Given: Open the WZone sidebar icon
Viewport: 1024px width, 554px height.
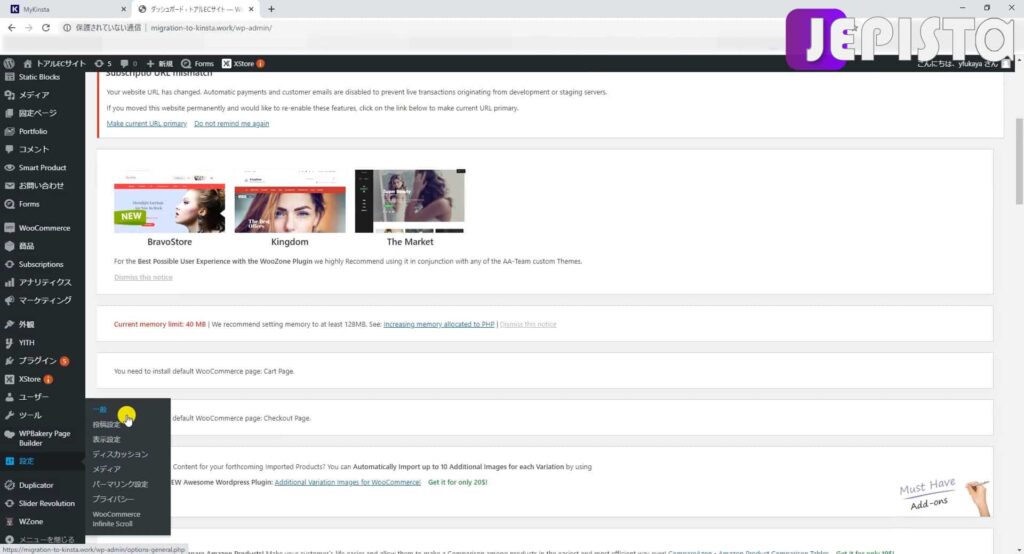Looking at the screenshot, I should point(9,522).
